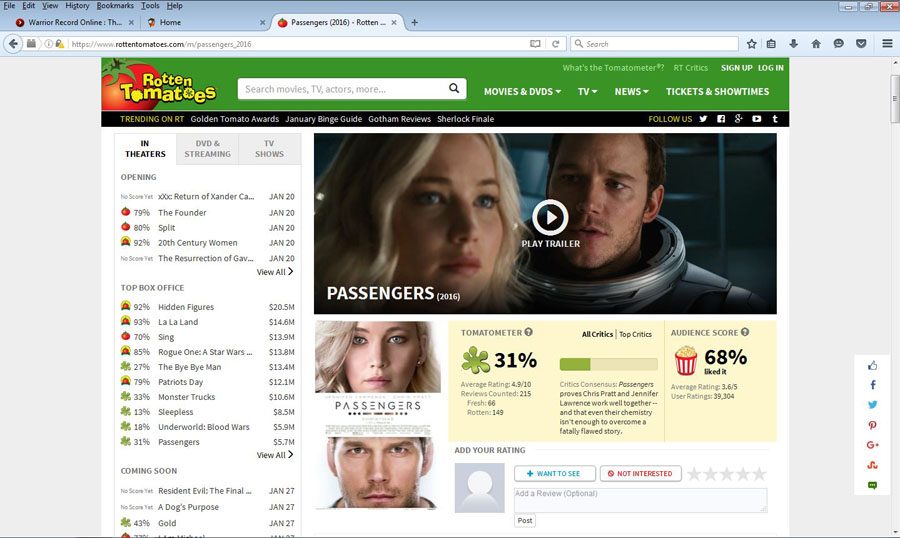Click the green comment bubble sidebar icon
Screen dimensions: 900x538
click(x=872, y=485)
